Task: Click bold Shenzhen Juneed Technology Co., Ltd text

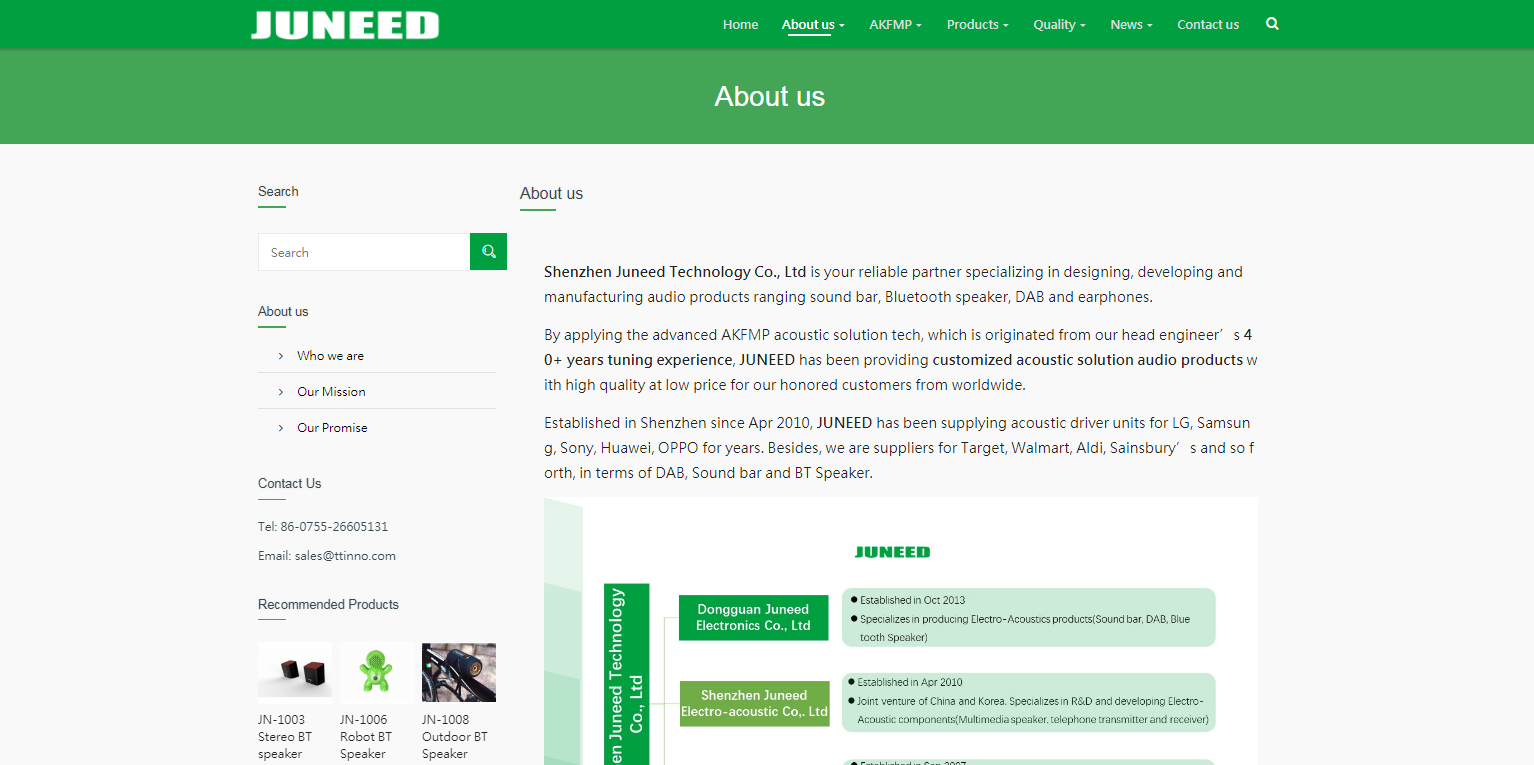Action: 675,272
